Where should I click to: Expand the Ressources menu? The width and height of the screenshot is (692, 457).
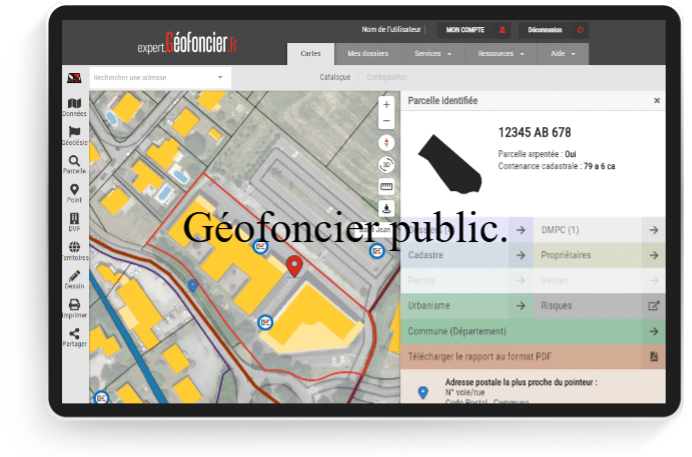tap(501, 54)
